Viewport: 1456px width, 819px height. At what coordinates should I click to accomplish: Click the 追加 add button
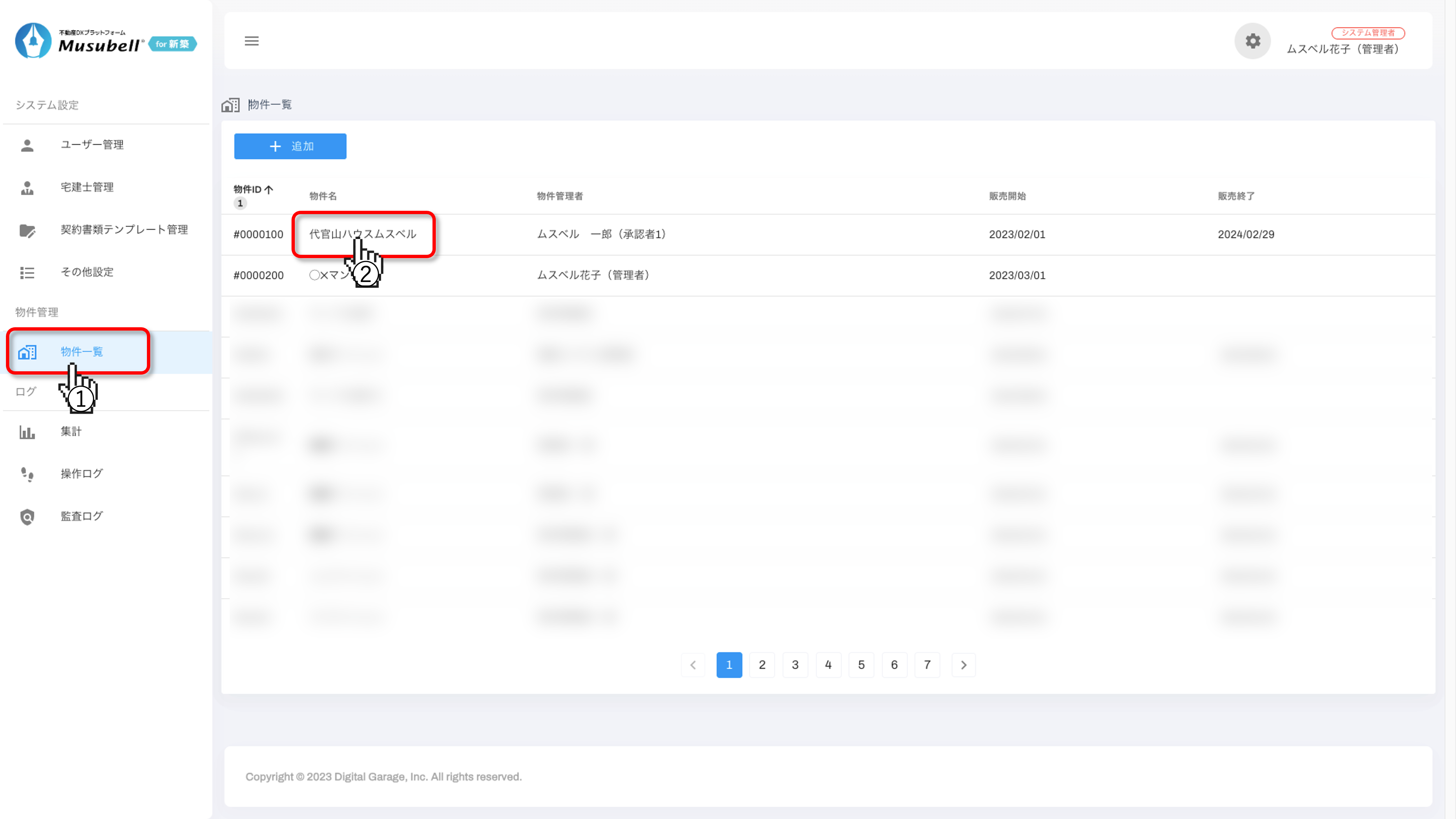point(290,146)
